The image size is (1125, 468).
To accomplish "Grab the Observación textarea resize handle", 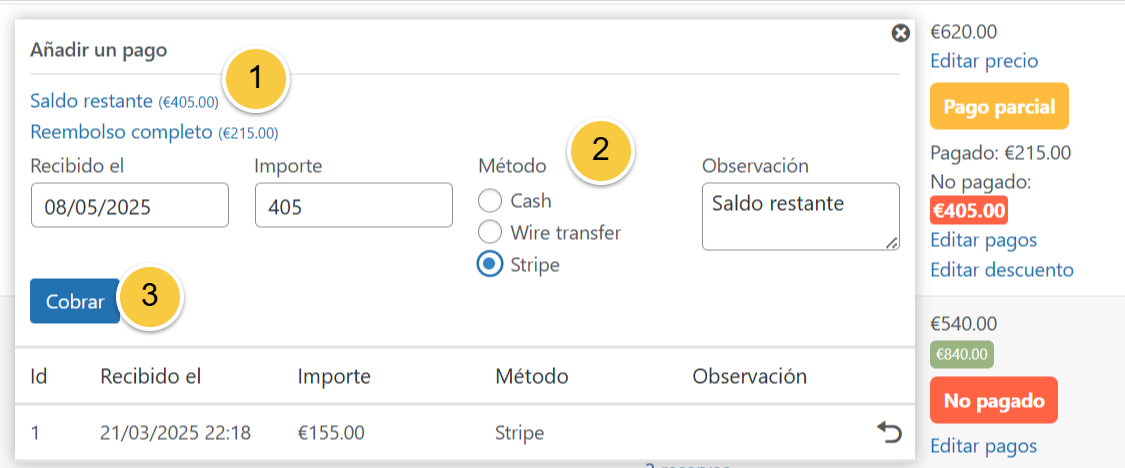I will (x=891, y=241).
